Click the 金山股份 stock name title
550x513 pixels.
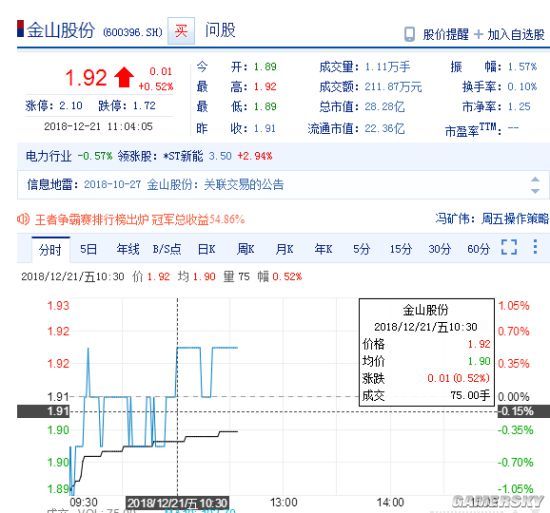[x=61, y=30]
